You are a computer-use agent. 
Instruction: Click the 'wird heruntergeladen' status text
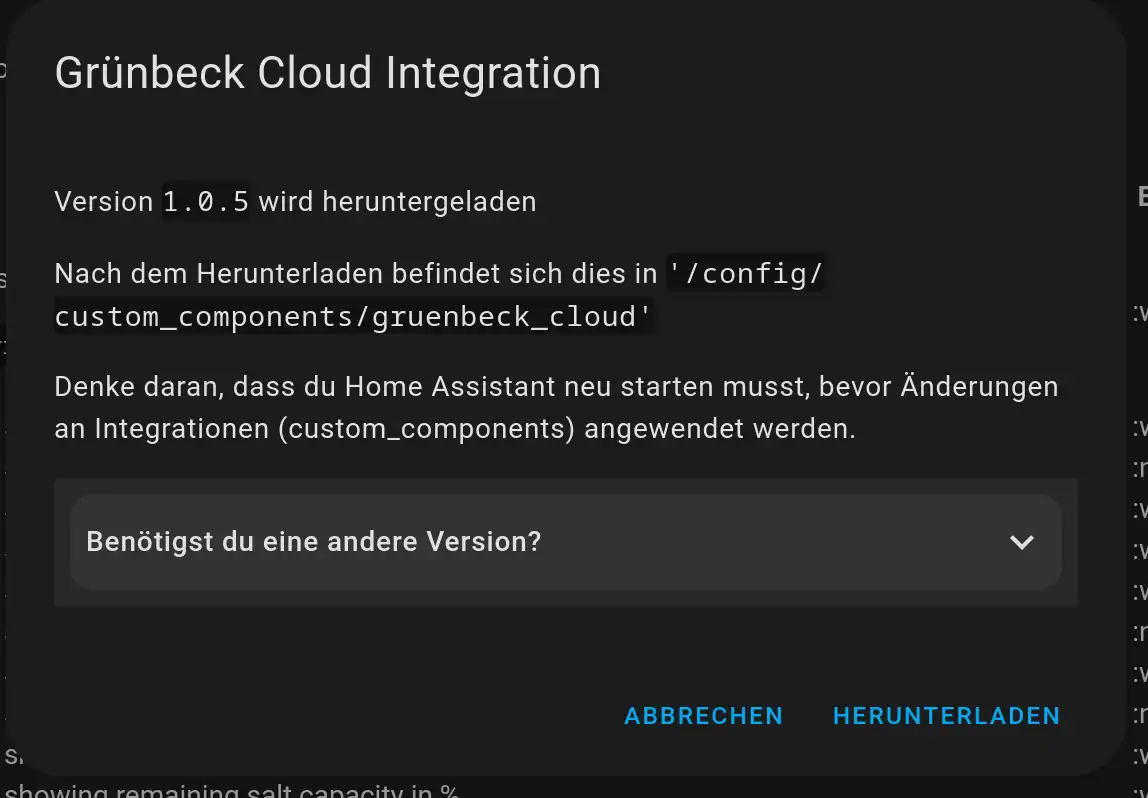tap(398, 201)
